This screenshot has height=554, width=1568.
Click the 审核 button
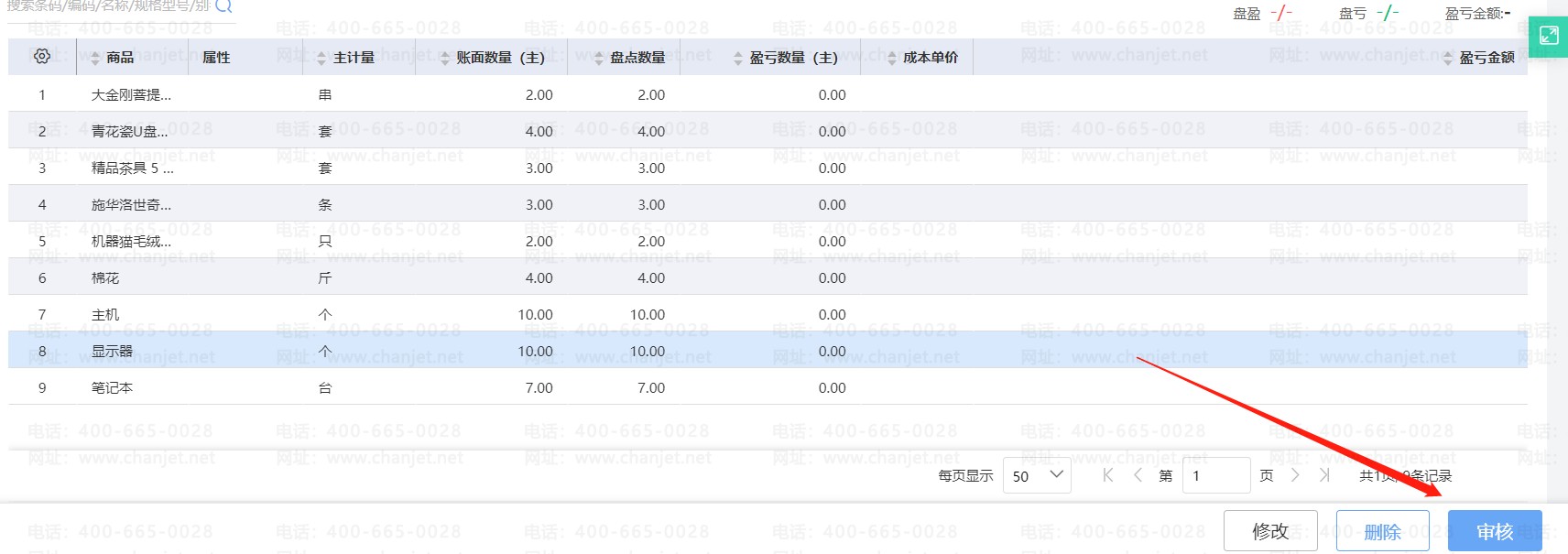pos(1495,531)
